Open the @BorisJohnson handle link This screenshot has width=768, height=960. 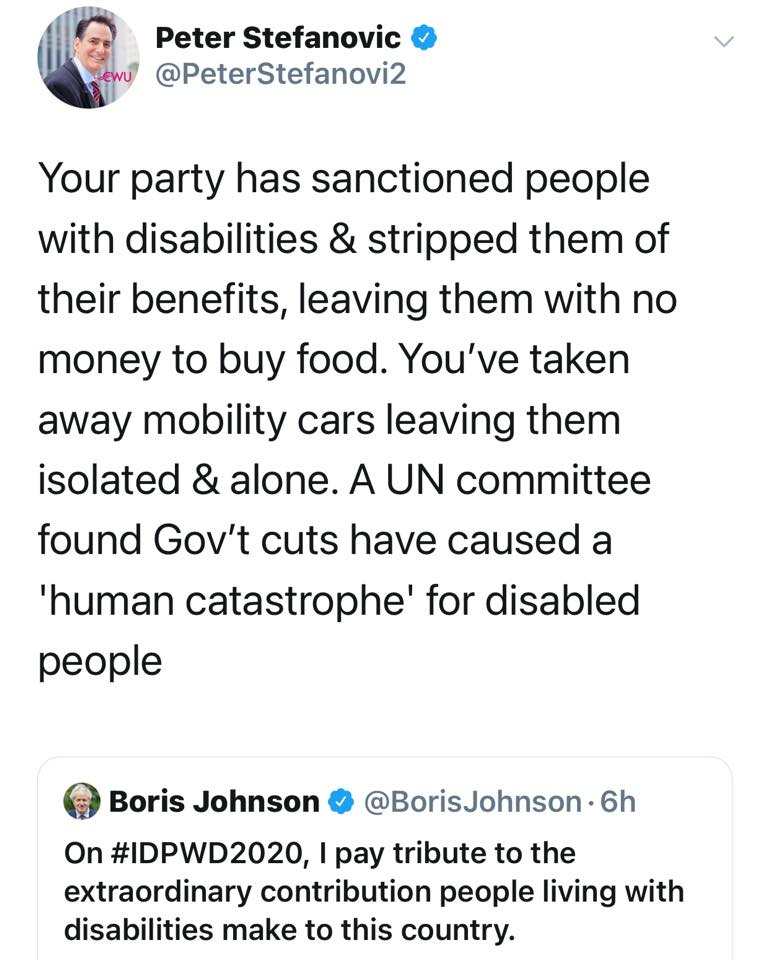coord(473,801)
